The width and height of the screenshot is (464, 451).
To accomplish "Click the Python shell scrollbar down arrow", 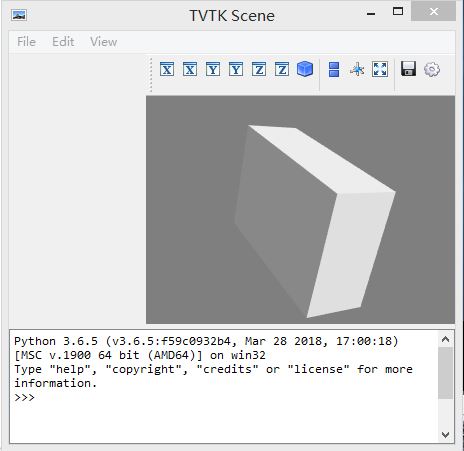I will (445, 434).
